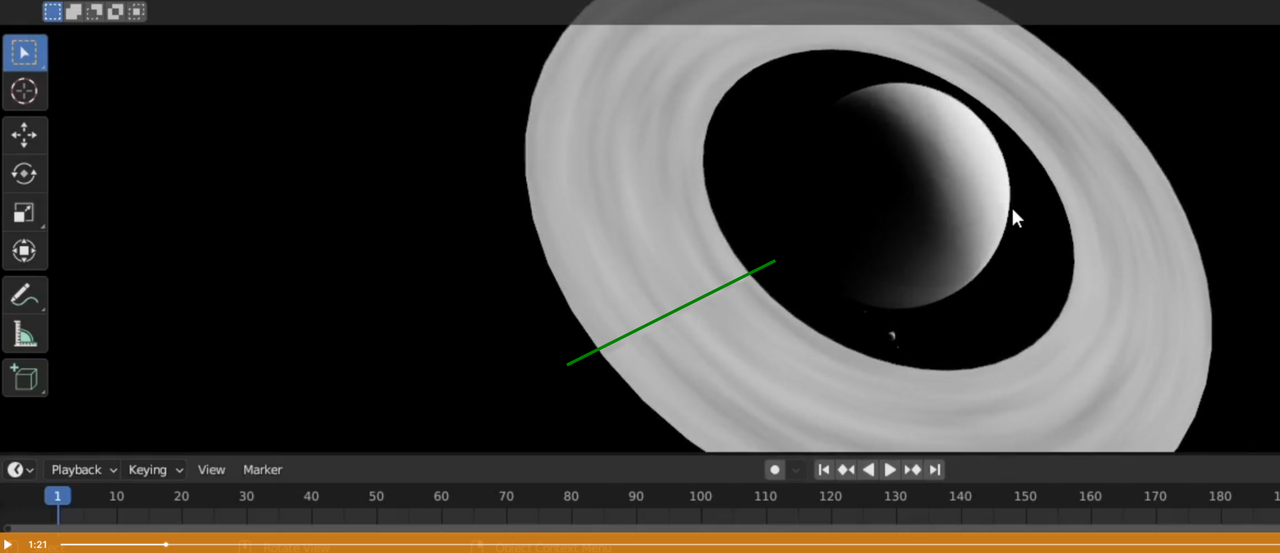The height and width of the screenshot is (553, 1280).
Task: Set the timeline to frame 100
Action: click(x=700, y=496)
